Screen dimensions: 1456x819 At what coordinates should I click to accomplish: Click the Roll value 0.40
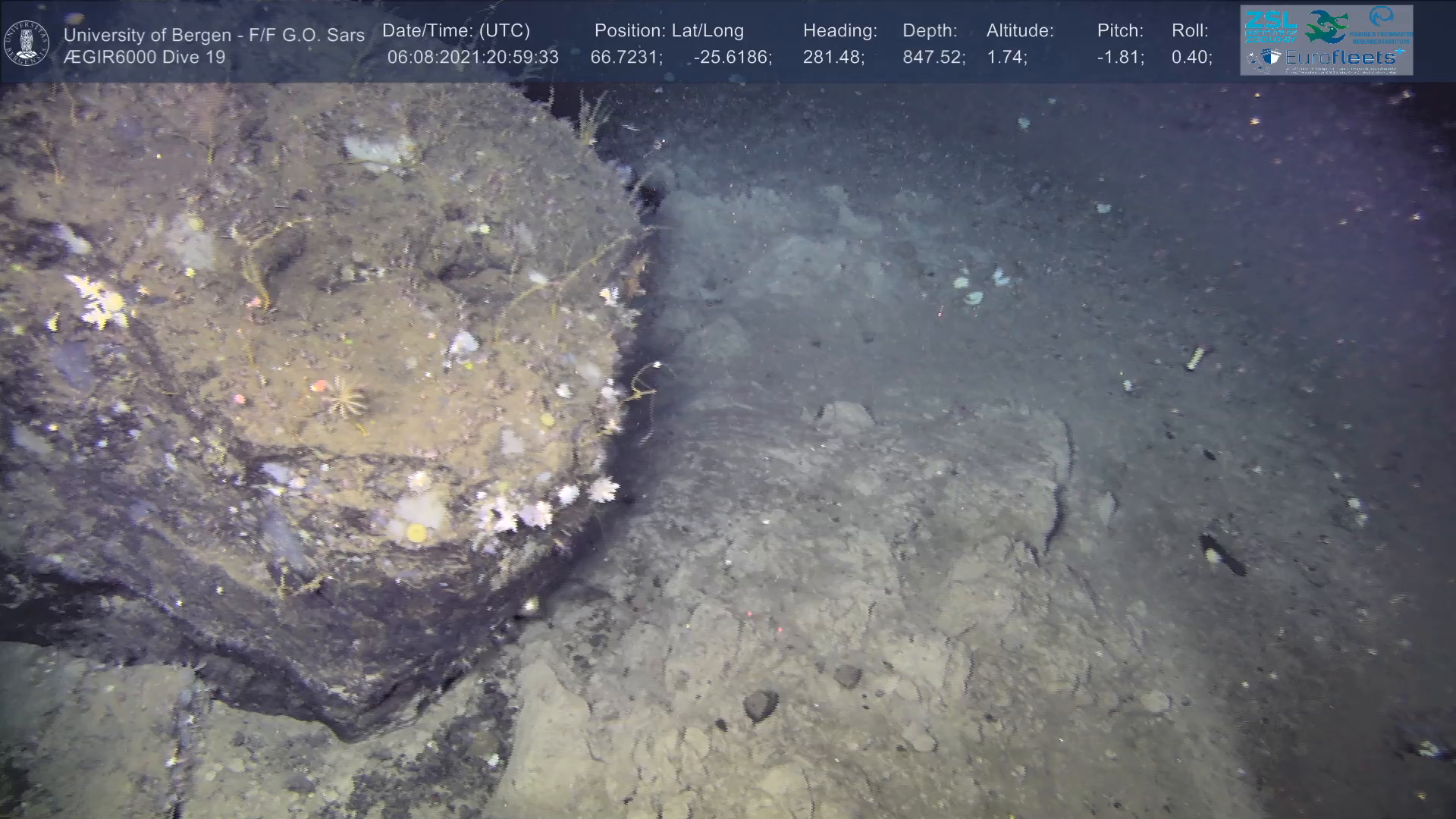(1191, 58)
